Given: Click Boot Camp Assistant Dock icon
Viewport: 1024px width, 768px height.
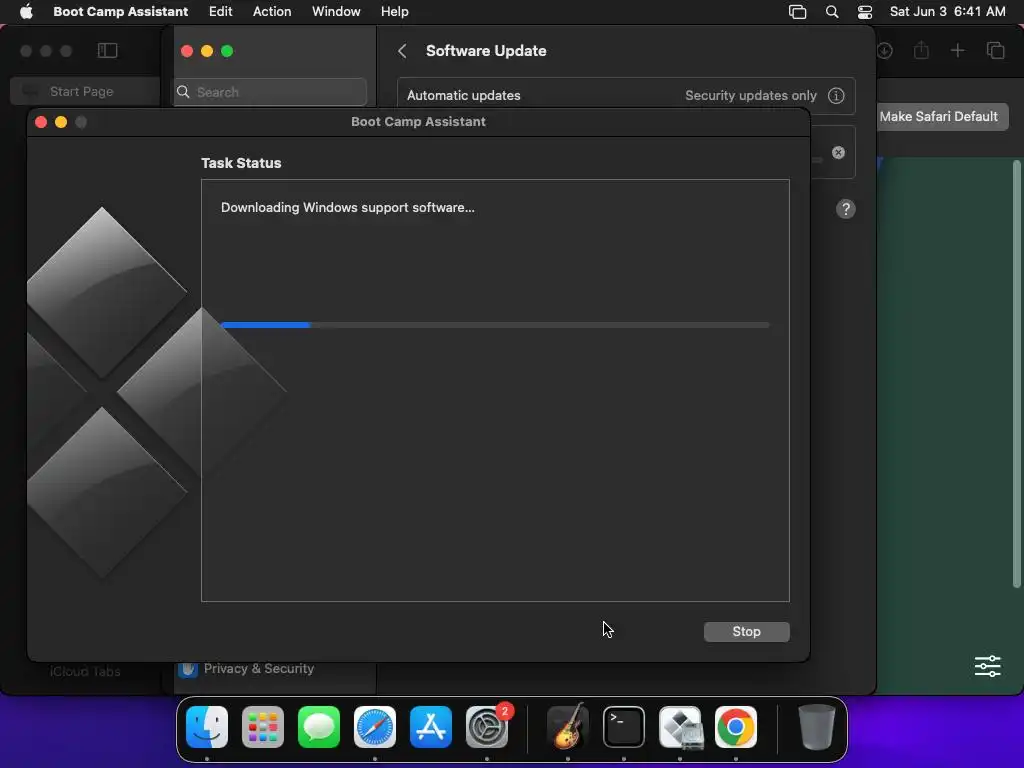Looking at the screenshot, I should [680, 727].
